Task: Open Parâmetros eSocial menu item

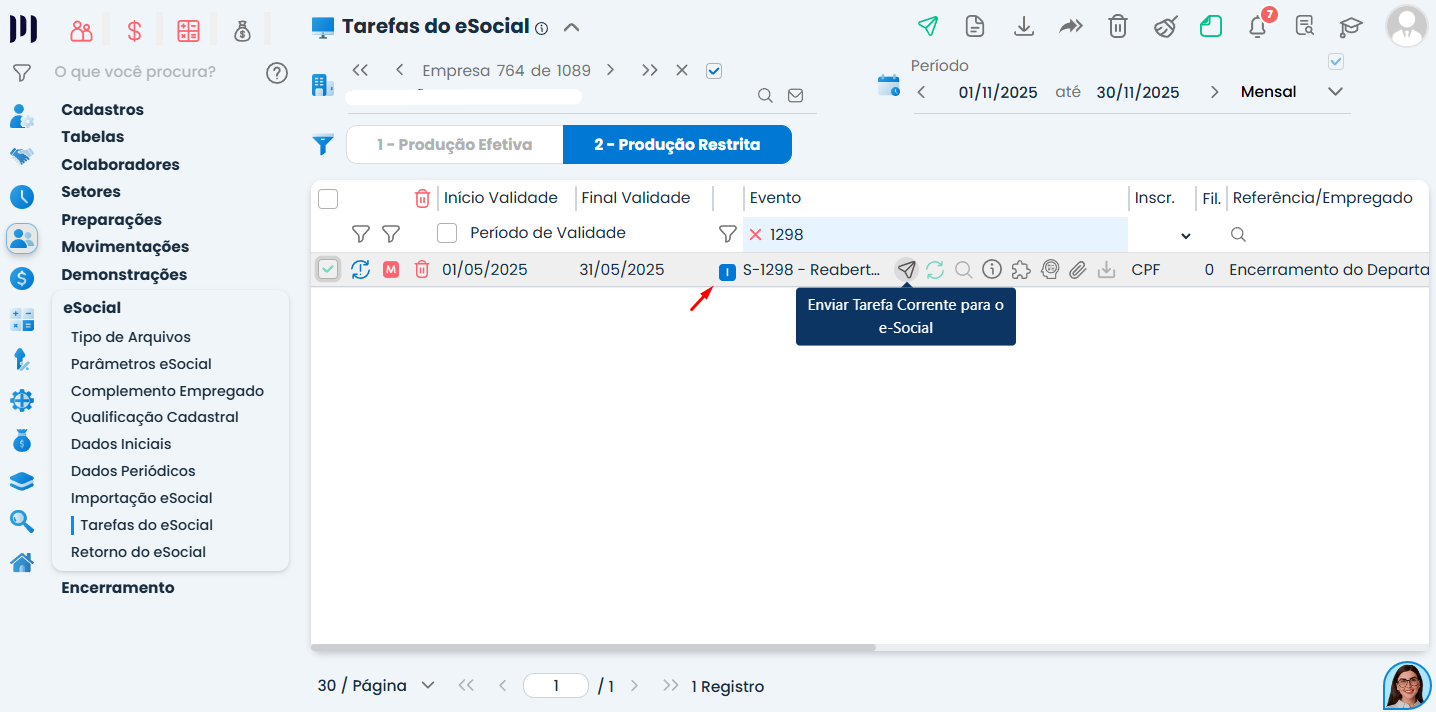Action: 141,364
